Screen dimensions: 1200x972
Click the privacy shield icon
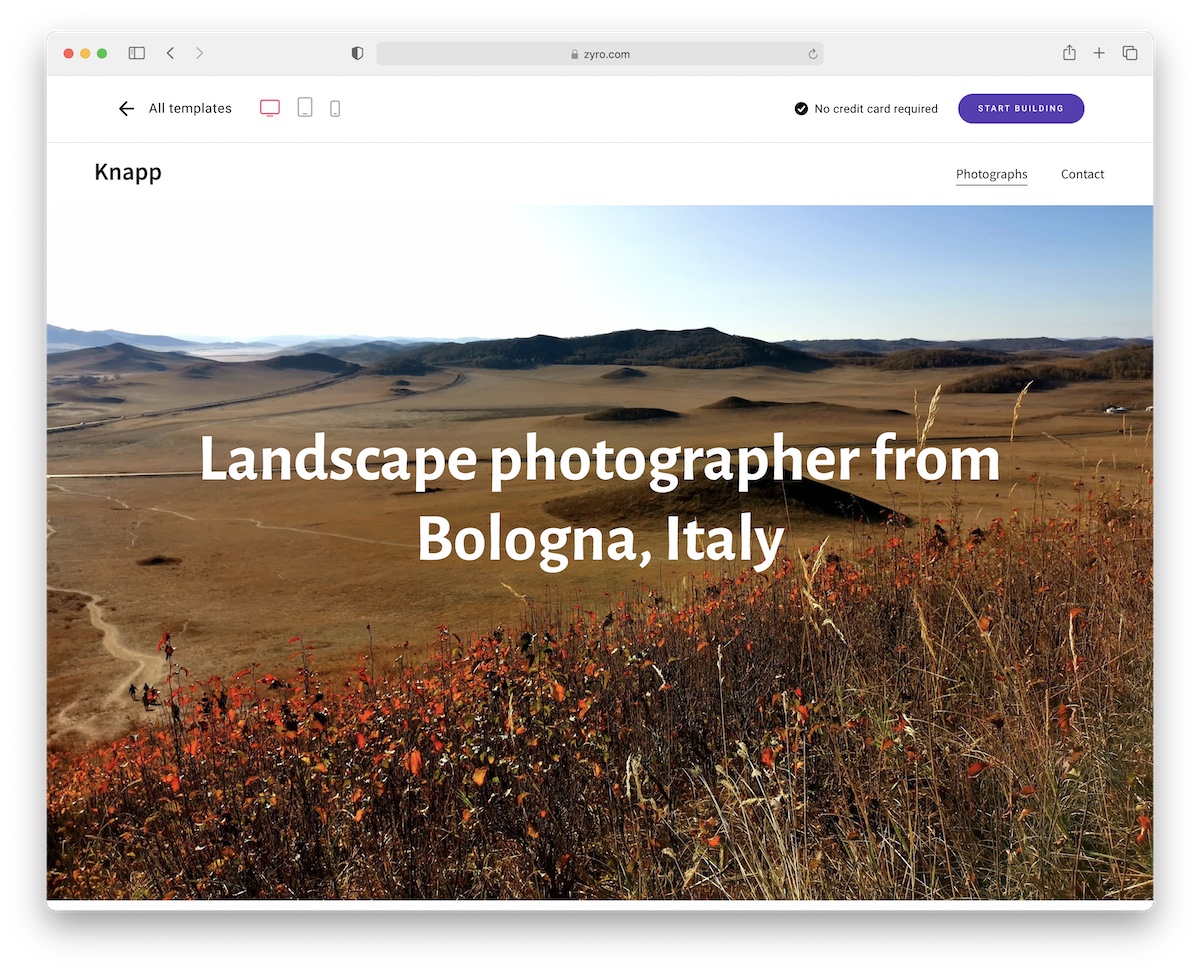[357, 53]
